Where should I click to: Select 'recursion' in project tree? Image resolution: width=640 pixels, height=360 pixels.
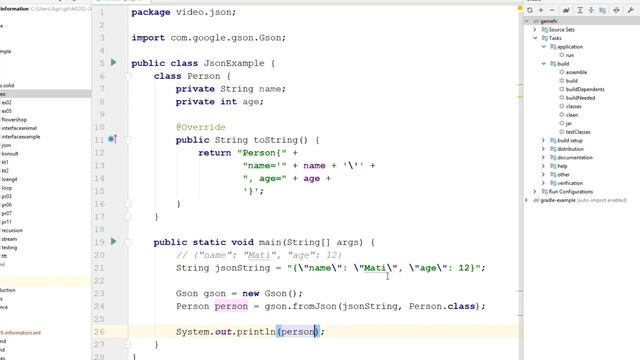click(12, 231)
